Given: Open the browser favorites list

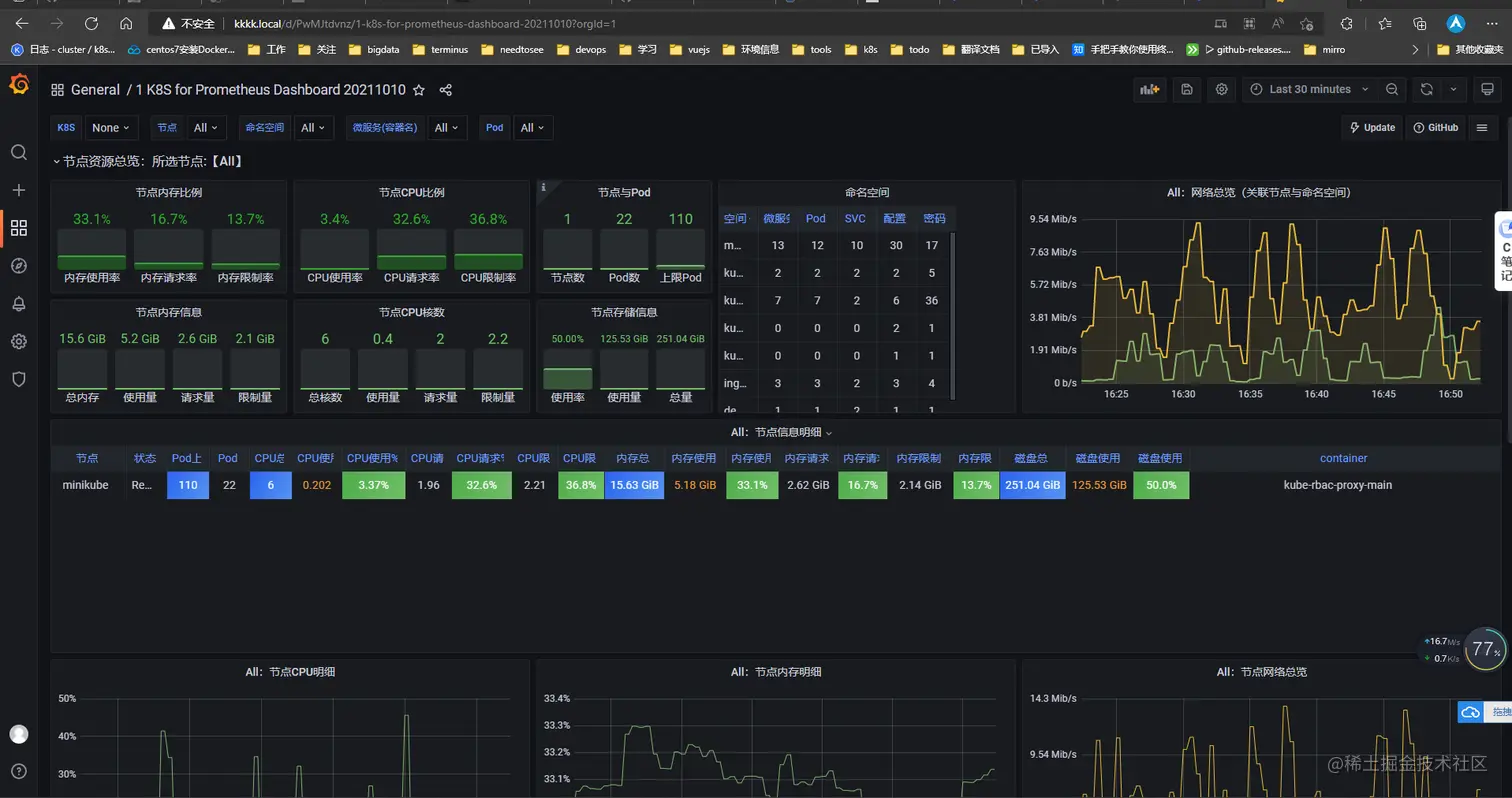Looking at the screenshot, I should pyautogui.click(x=1384, y=23).
